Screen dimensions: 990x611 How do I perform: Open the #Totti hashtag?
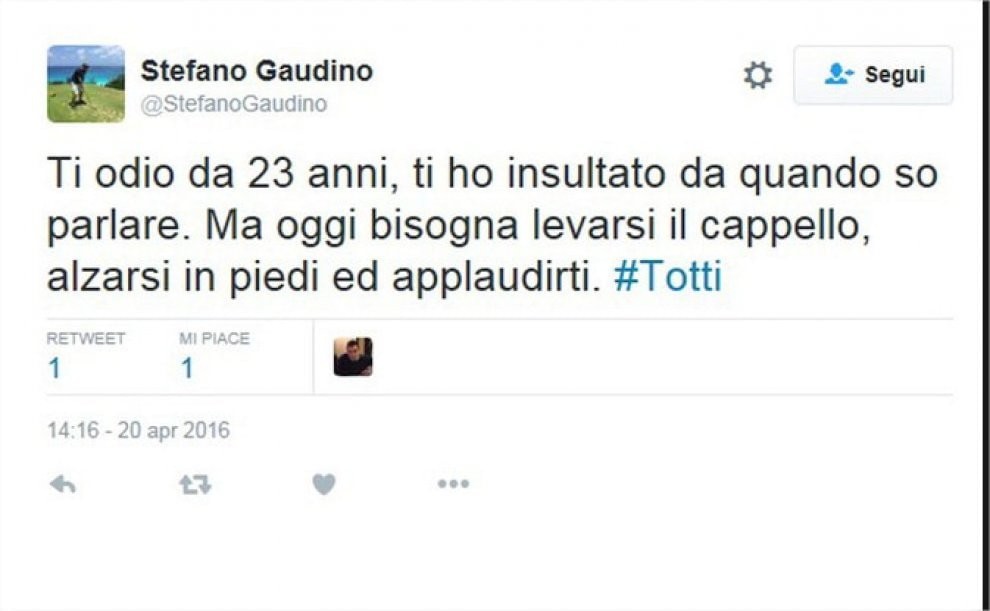pos(667,276)
